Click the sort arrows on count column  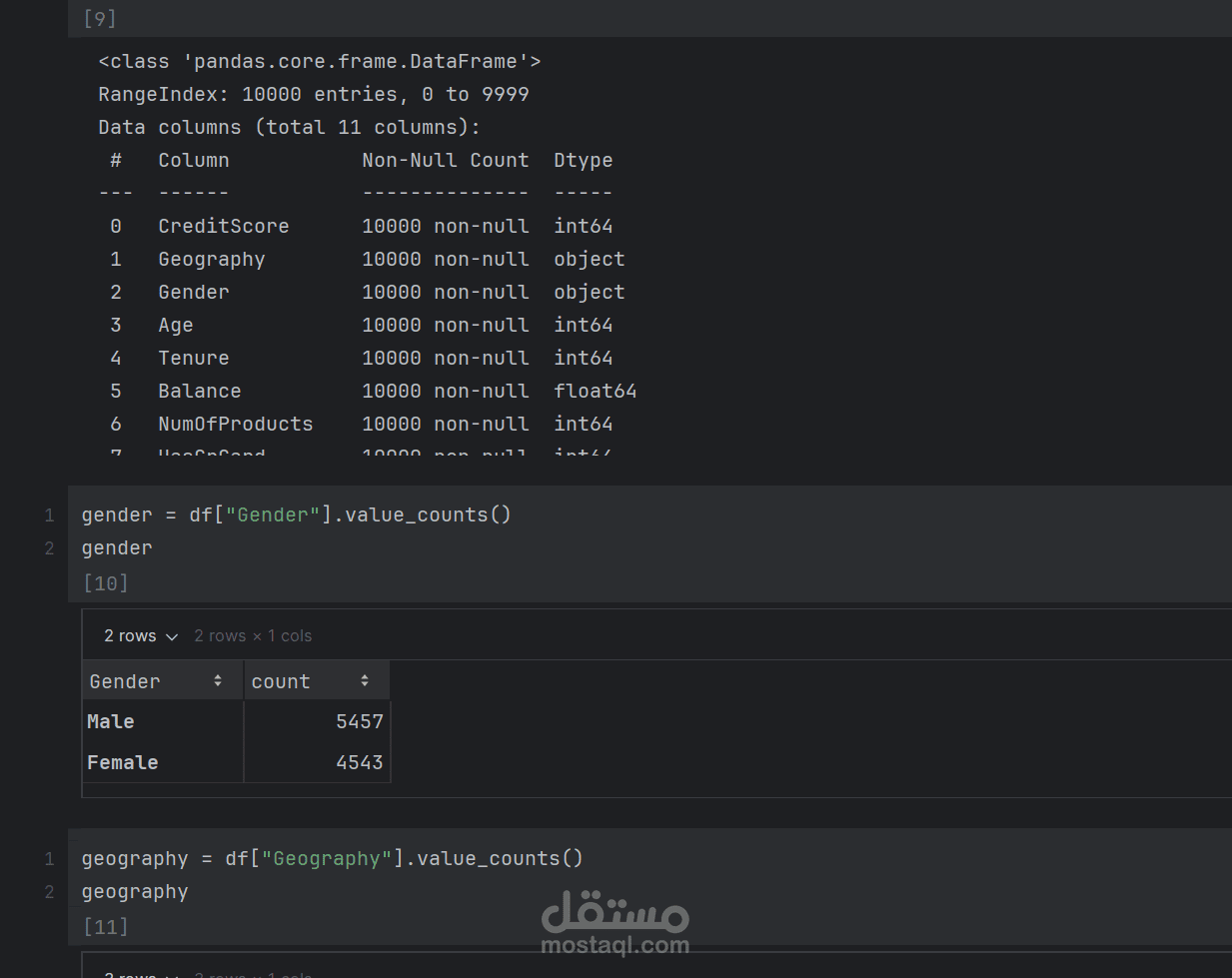[x=365, y=681]
